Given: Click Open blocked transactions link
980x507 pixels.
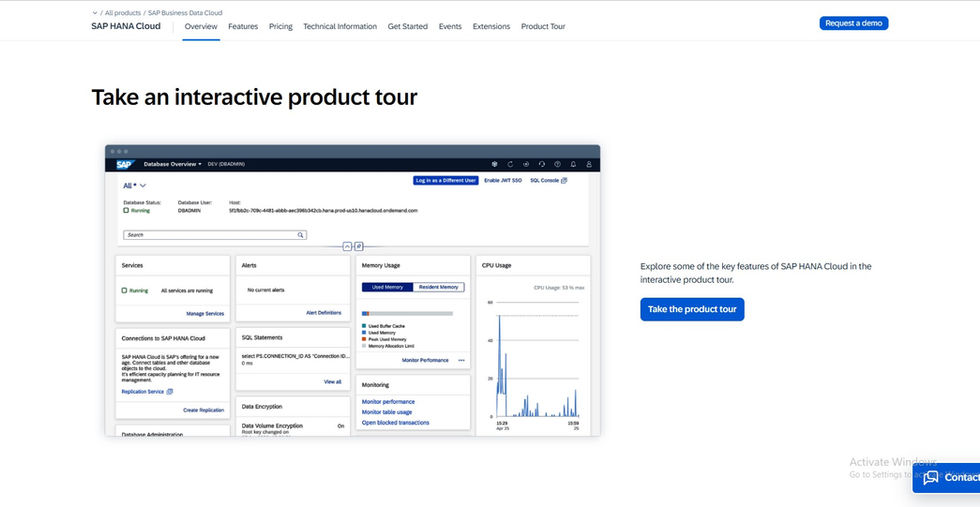Looking at the screenshot, I should 396,423.
